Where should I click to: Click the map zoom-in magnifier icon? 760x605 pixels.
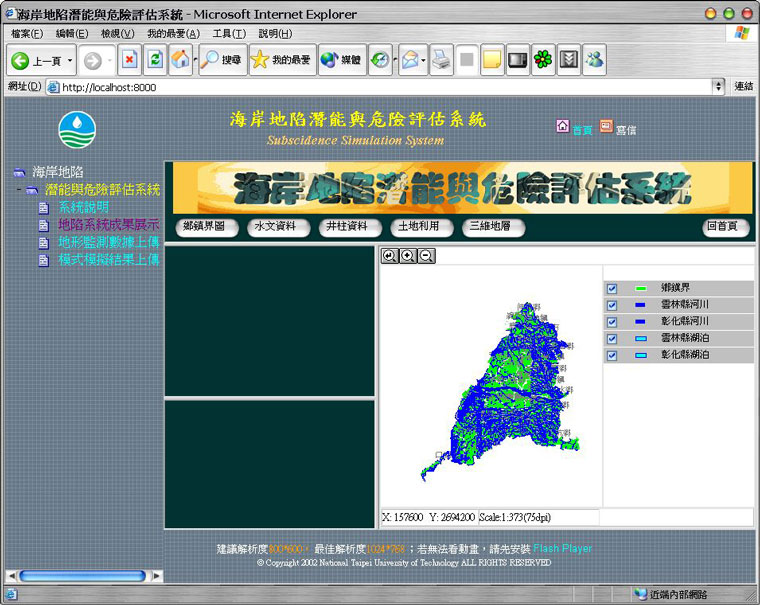pos(408,256)
